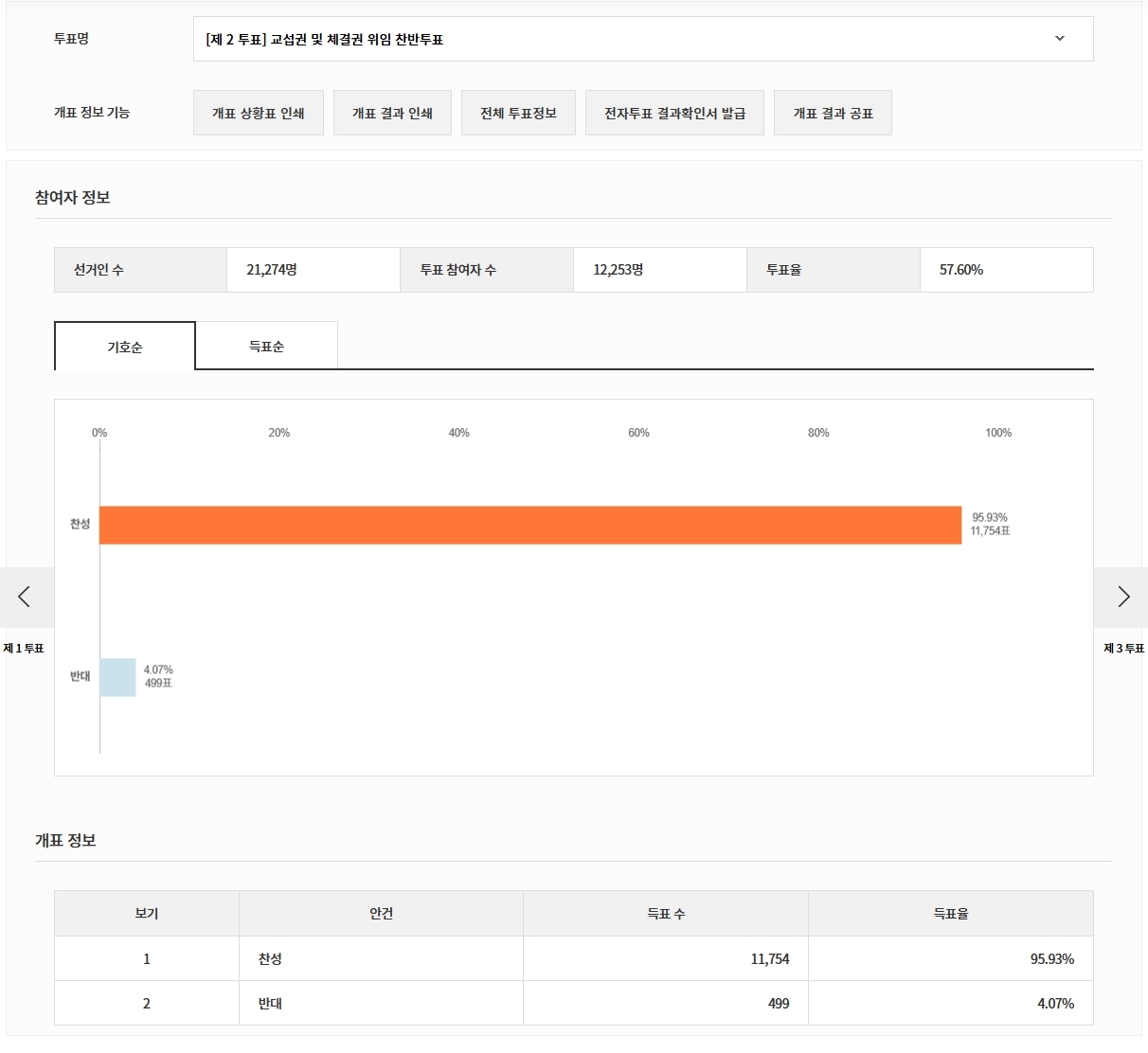
Task: Click the orange 찬성 bar in chart
Action: [x=530, y=525]
